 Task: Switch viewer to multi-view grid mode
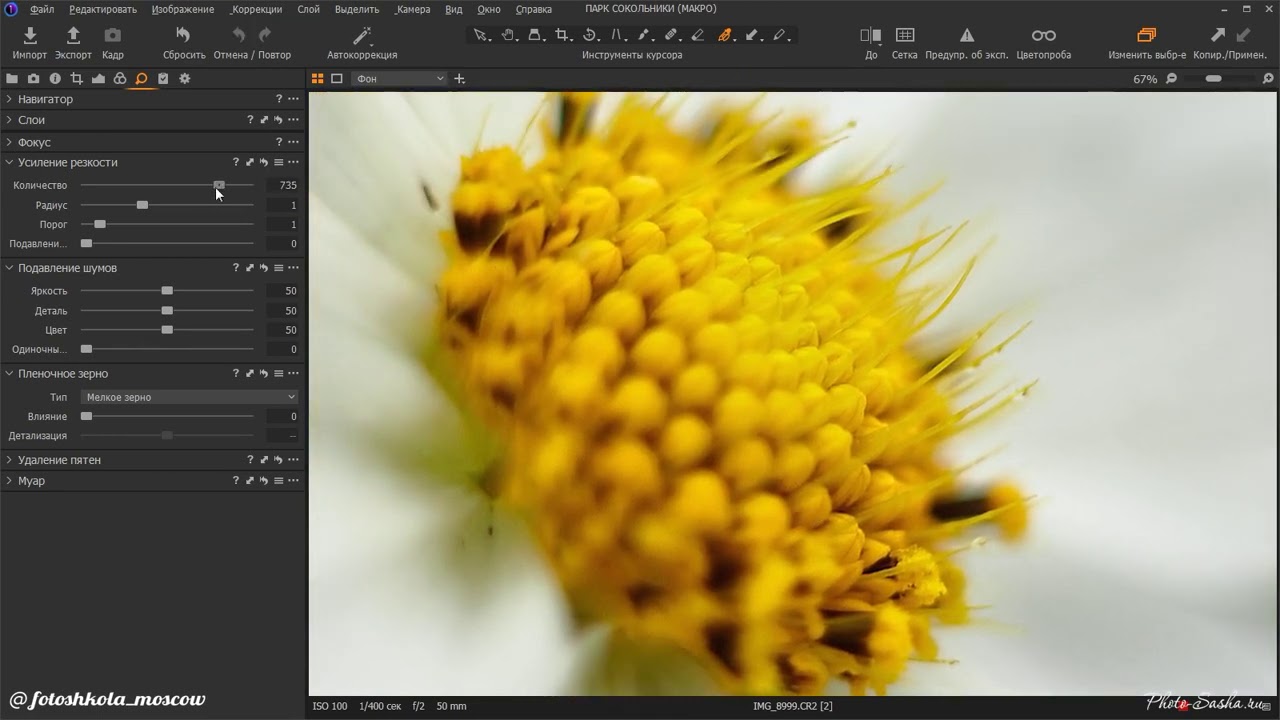coord(318,78)
